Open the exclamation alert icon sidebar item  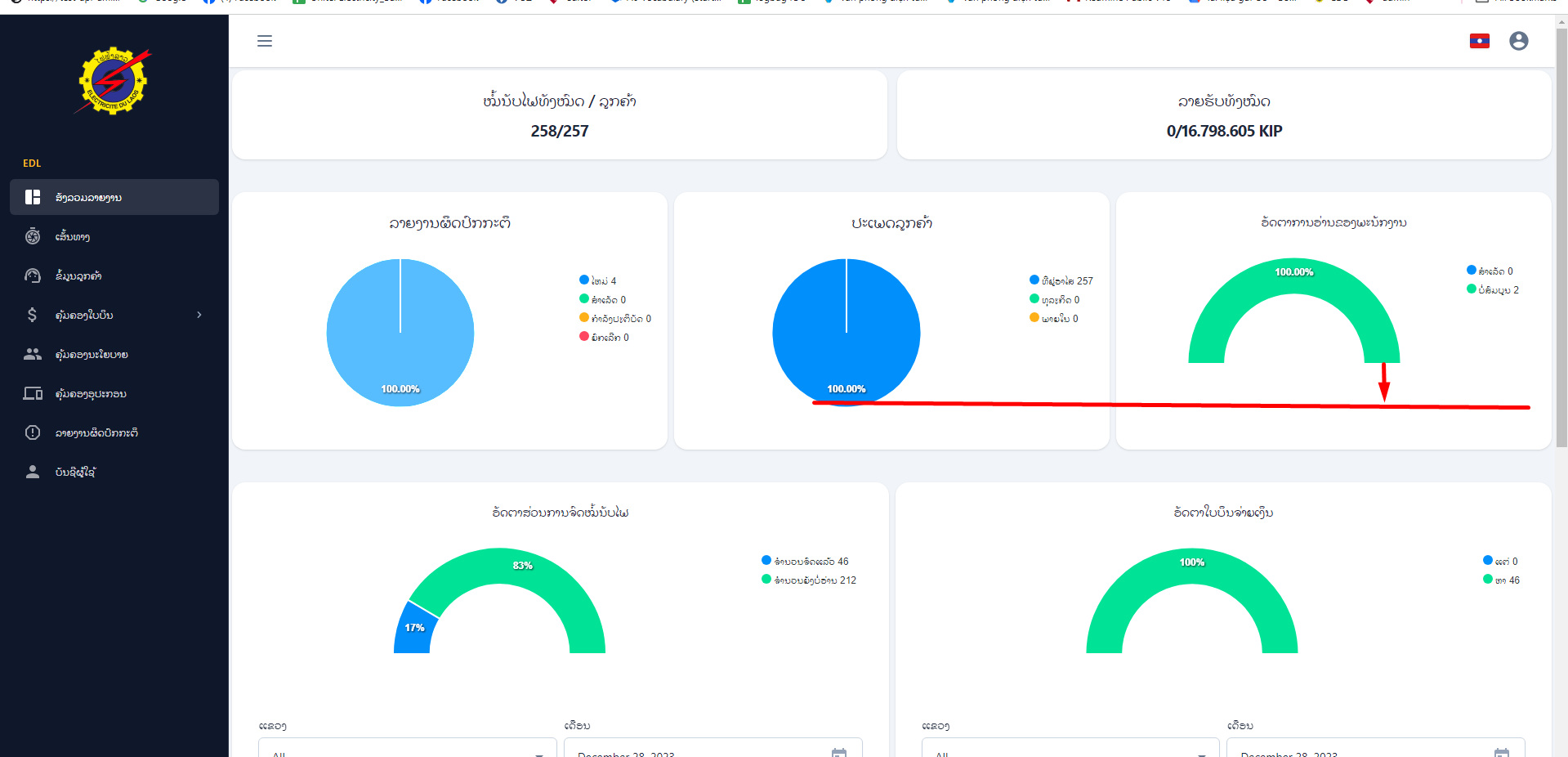(x=114, y=432)
